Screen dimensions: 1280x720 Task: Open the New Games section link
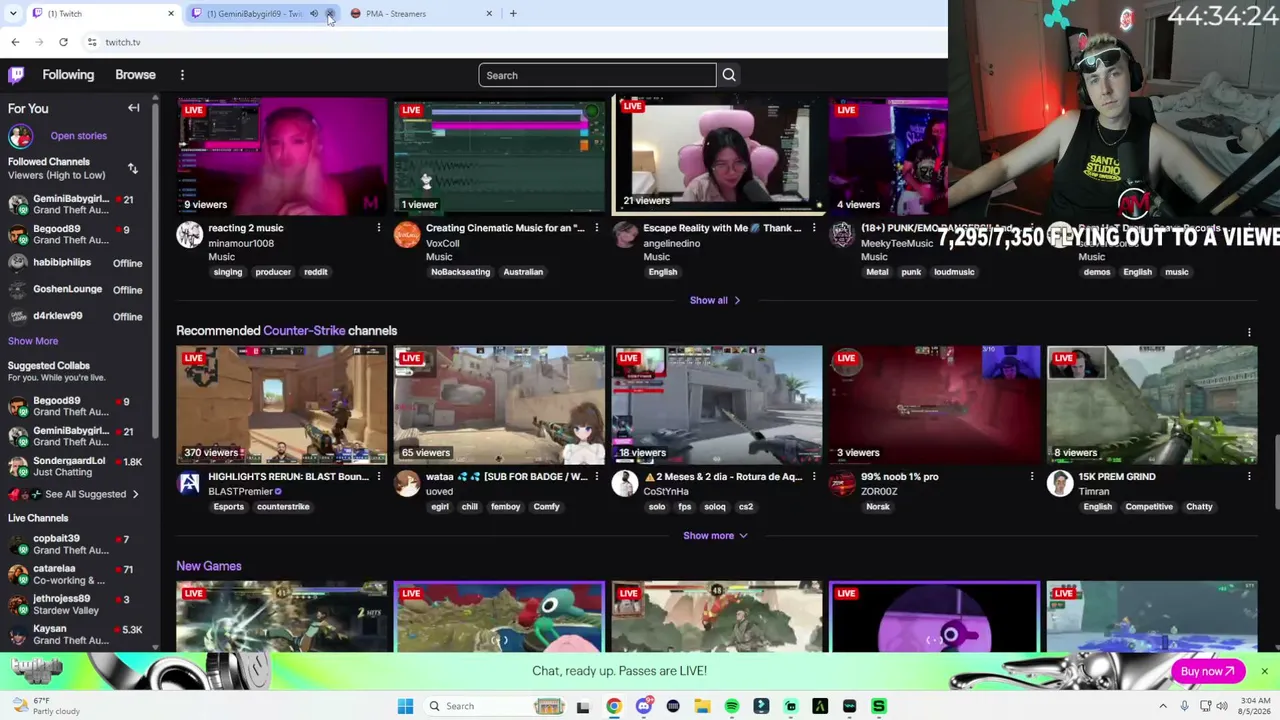(209, 566)
